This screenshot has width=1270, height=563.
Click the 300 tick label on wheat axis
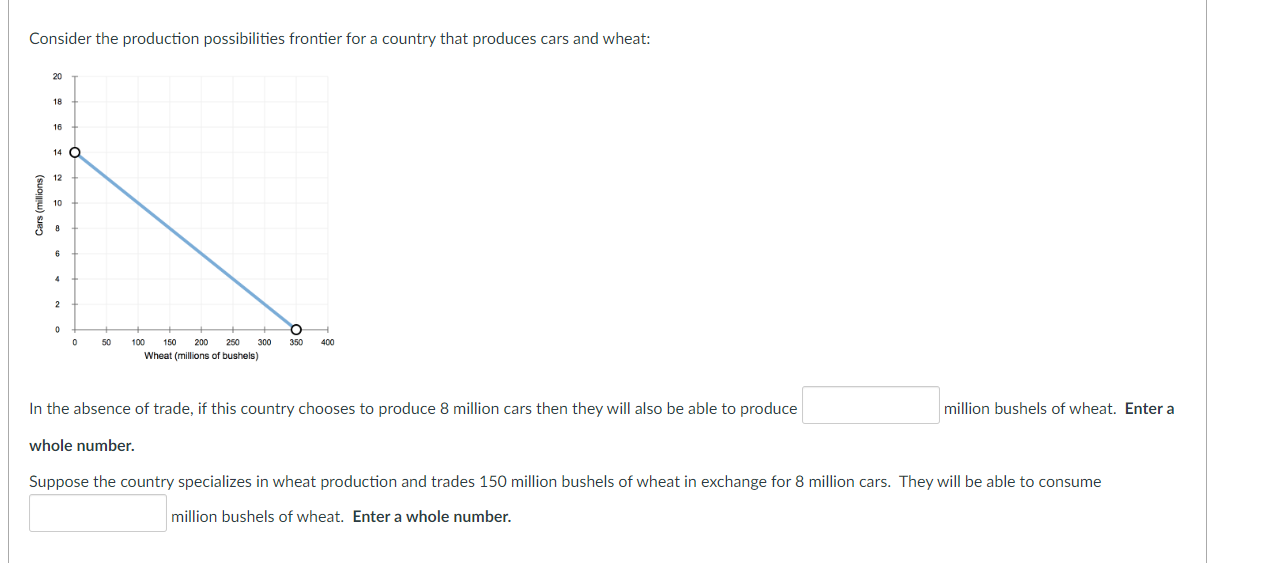tap(265, 343)
